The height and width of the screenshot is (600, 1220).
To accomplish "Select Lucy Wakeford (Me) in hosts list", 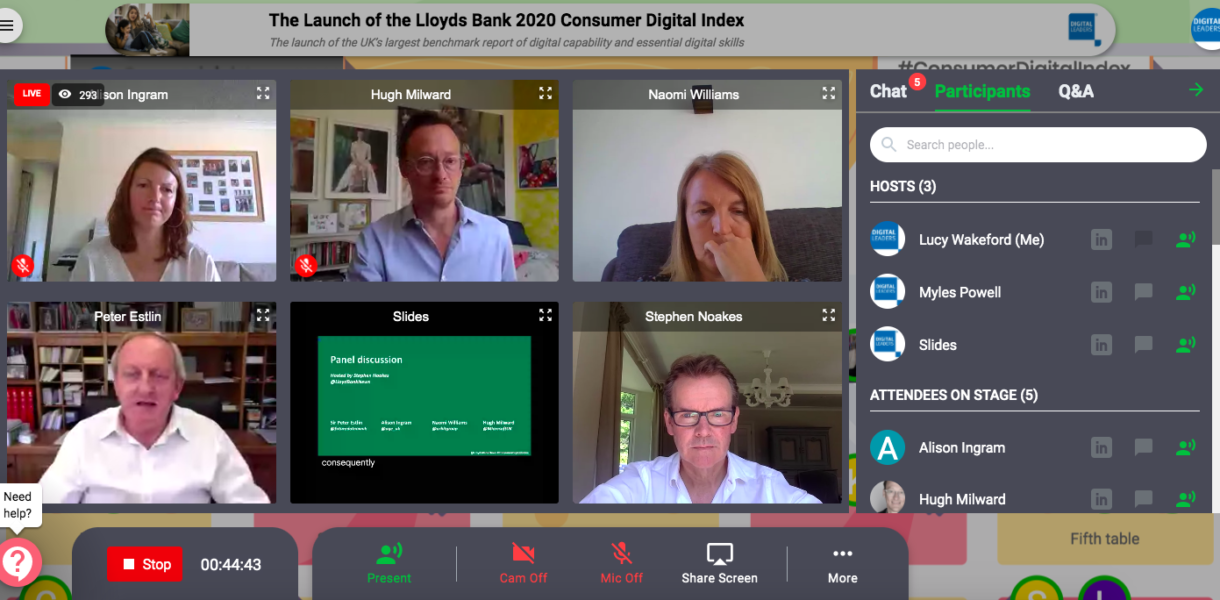I will point(981,240).
